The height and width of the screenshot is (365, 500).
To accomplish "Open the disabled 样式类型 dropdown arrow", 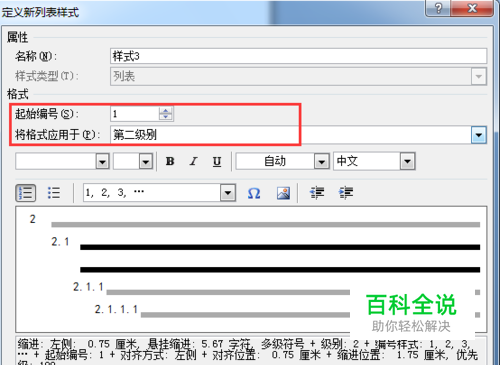I will (x=479, y=76).
